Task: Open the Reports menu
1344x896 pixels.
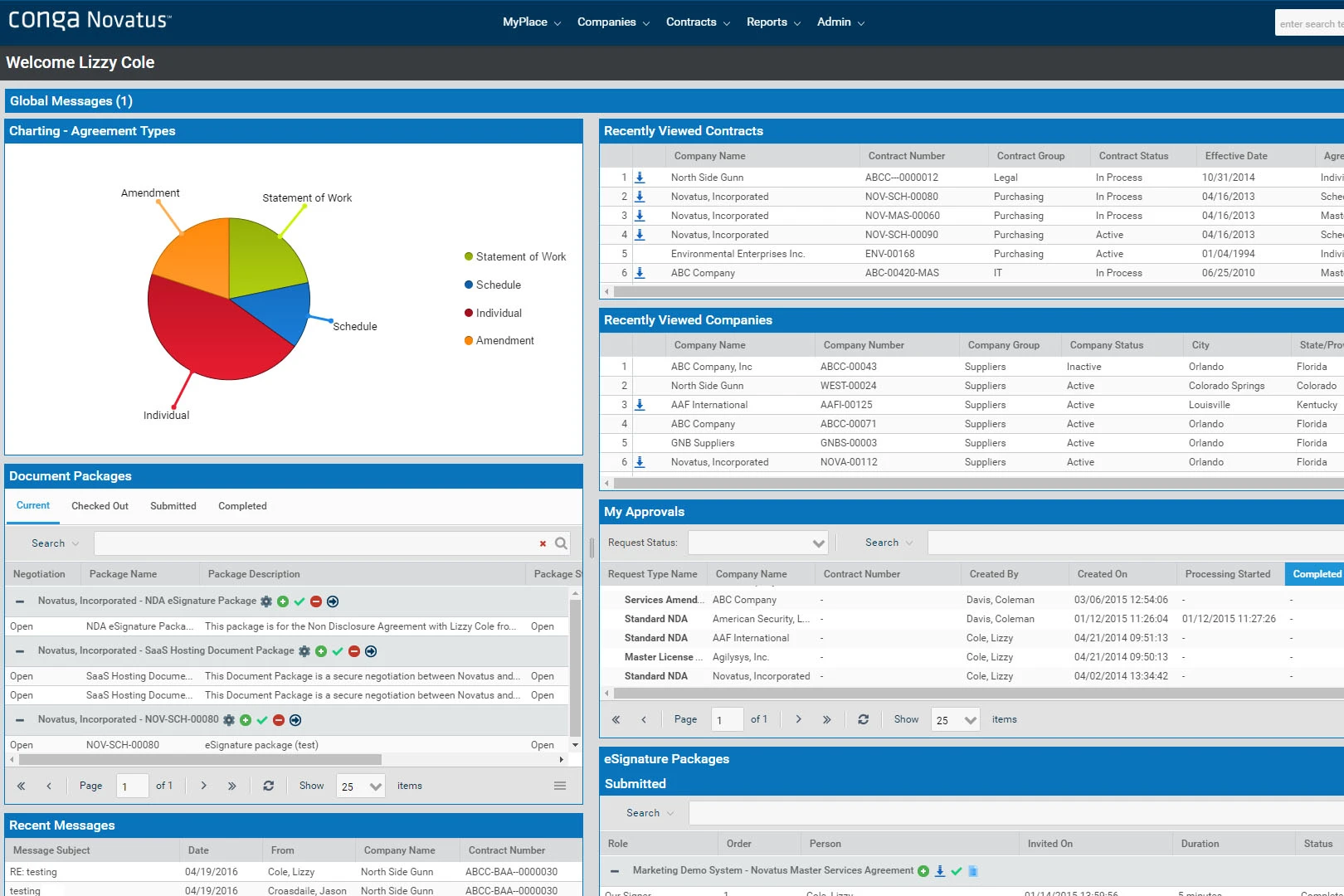Action: [x=767, y=22]
